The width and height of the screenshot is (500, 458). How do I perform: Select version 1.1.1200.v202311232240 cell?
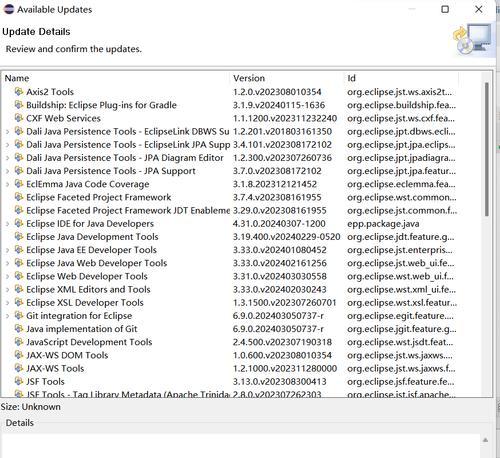click(285, 118)
